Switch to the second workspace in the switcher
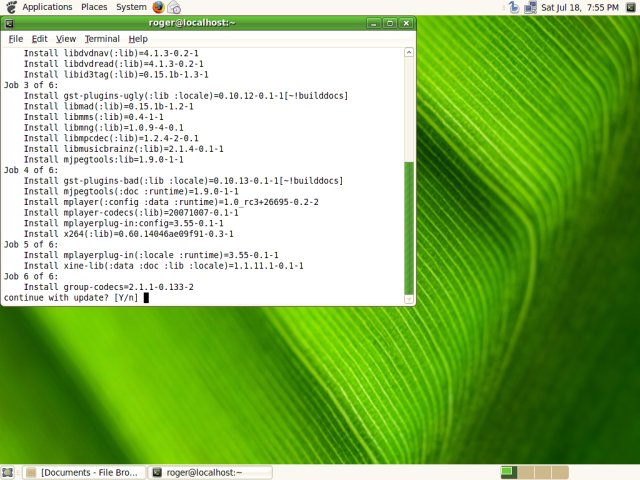 [x=526, y=472]
